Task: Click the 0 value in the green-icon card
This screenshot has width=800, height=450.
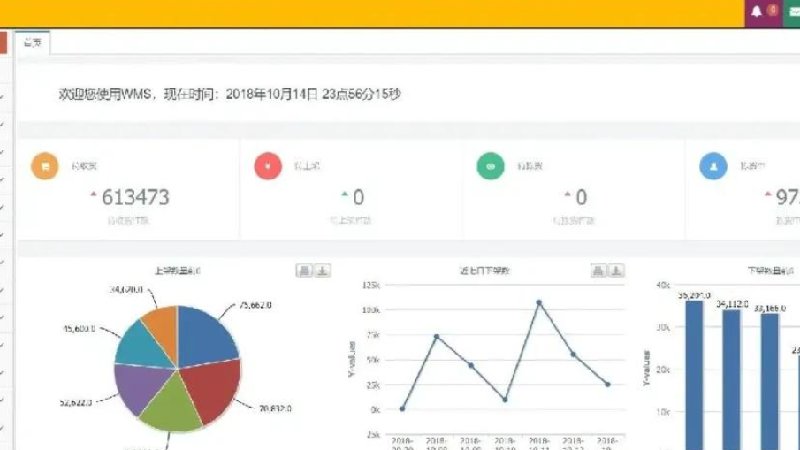Action: tap(581, 197)
